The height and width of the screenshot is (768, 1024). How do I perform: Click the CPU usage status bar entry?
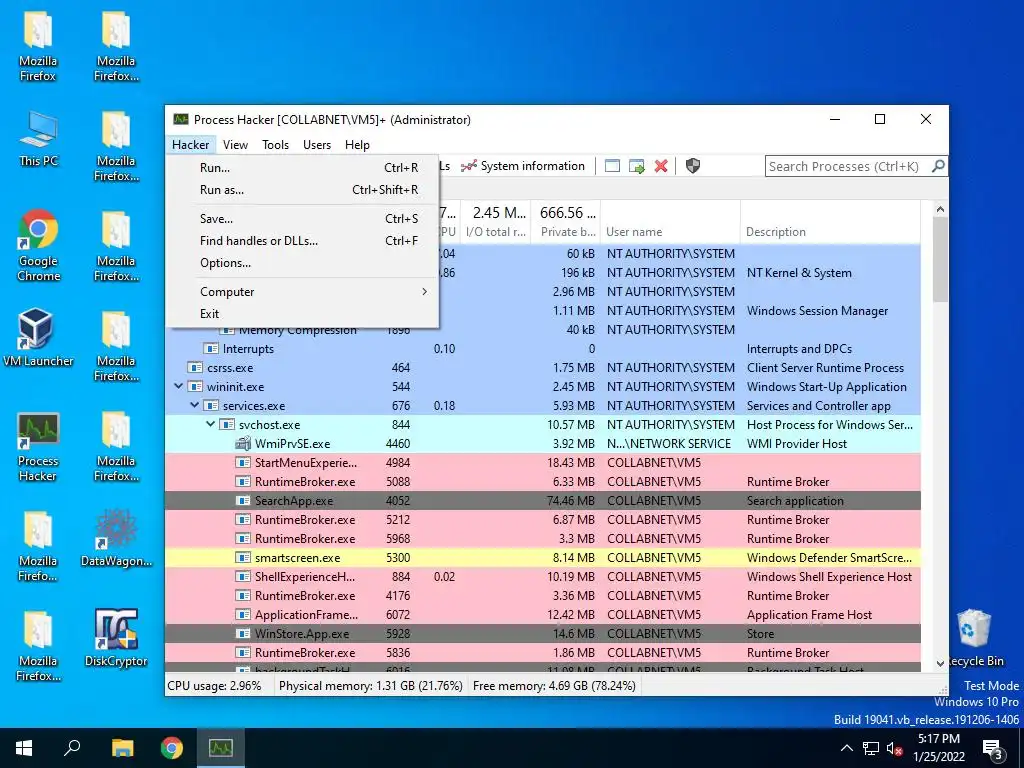tap(214, 686)
